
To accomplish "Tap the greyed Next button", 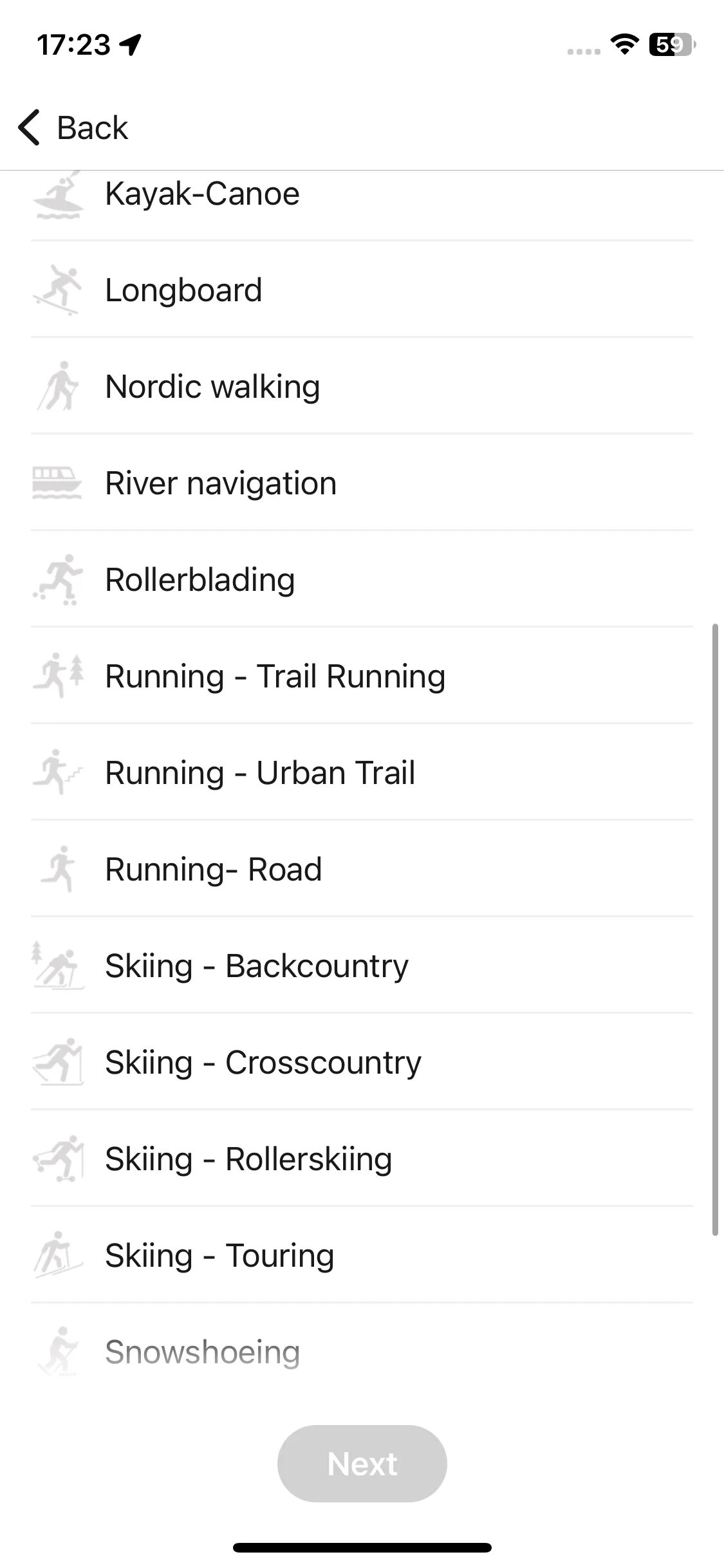I will tap(362, 1464).
